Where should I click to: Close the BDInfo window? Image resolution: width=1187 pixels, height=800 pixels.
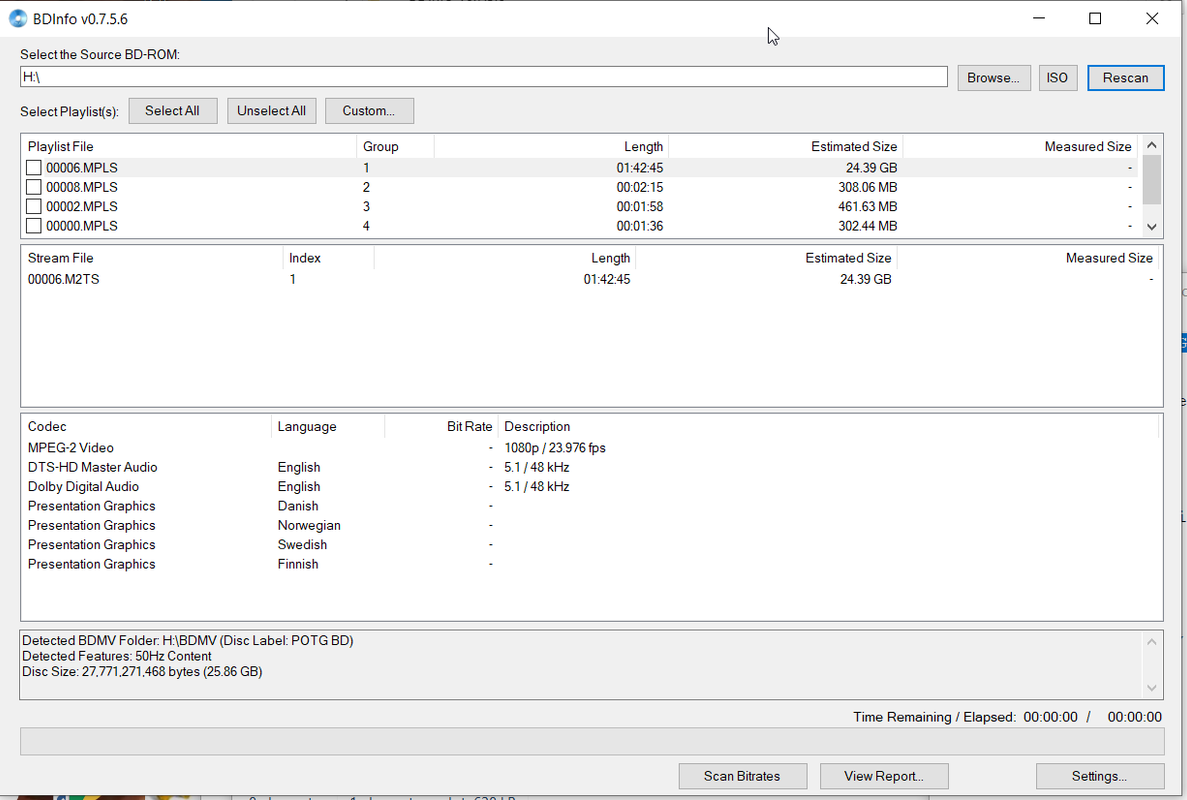1151,18
